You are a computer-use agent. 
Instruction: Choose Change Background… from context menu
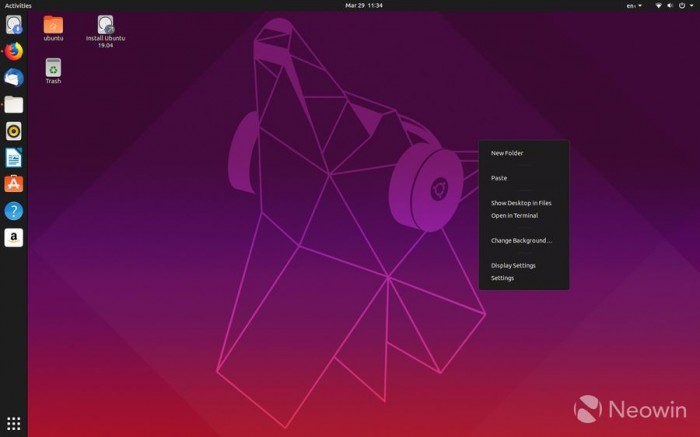pyautogui.click(x=524, y=241)
